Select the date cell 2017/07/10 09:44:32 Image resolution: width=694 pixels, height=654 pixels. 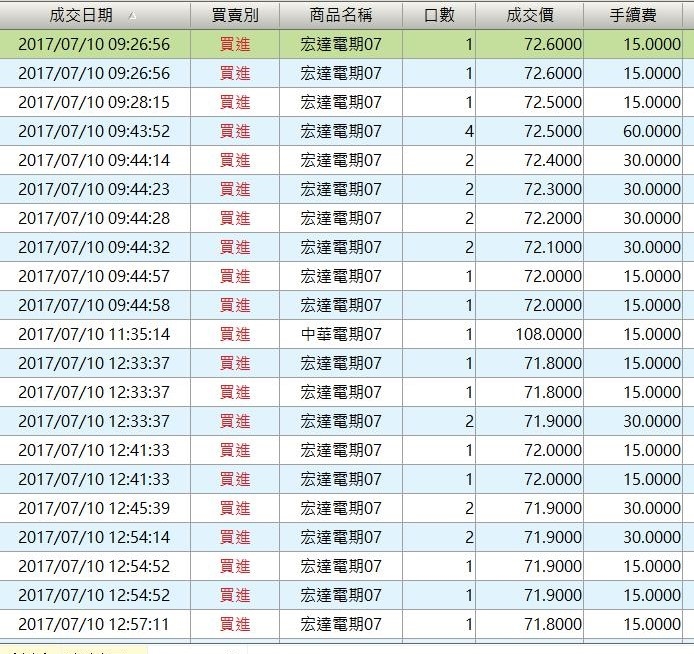tap(95, 247)
